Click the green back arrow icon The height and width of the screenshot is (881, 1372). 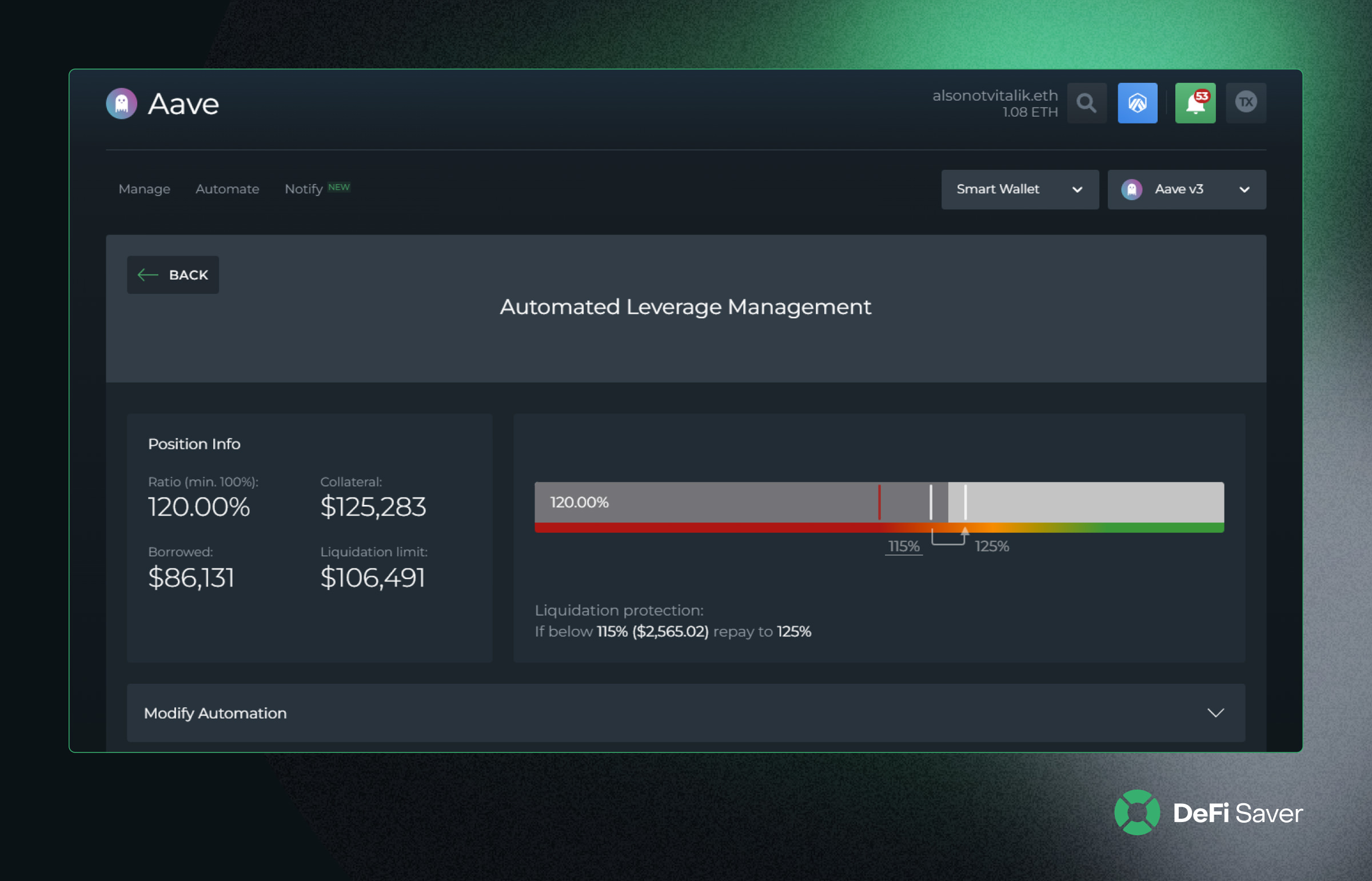coord(147,275)
